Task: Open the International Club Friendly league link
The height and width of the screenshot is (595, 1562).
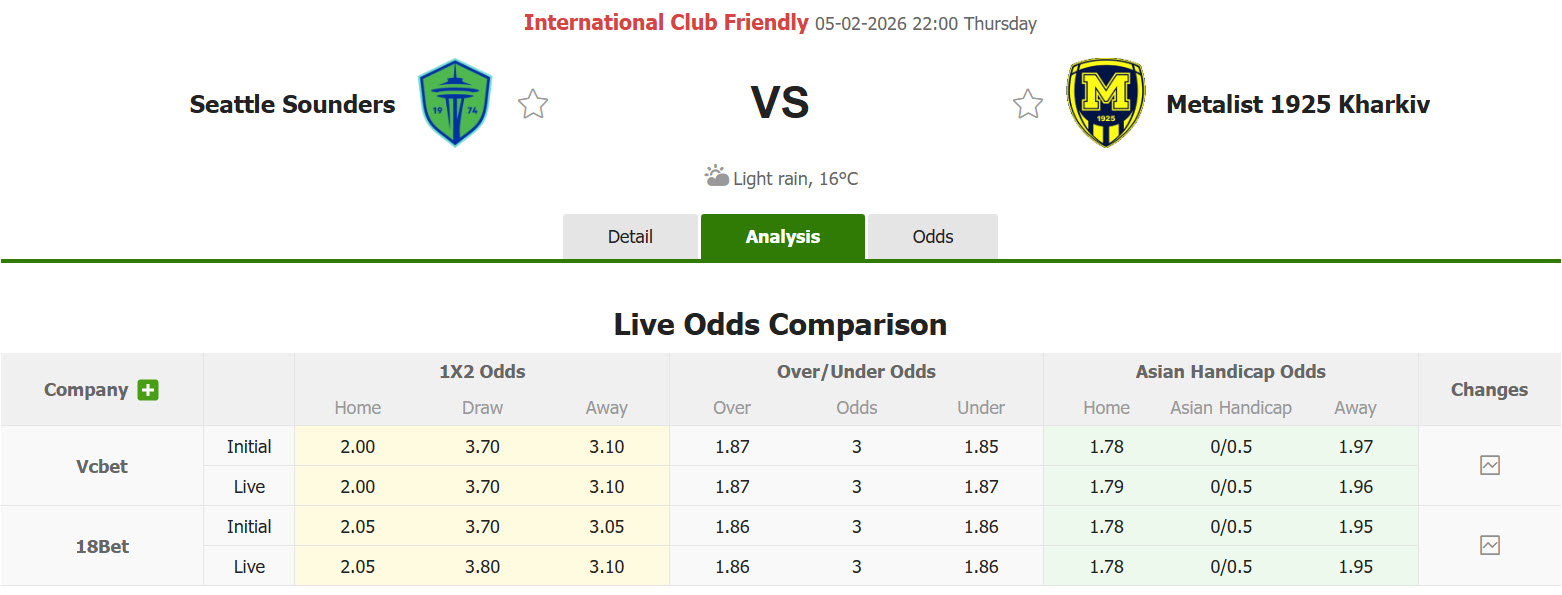Action: (x=666, y=23)
